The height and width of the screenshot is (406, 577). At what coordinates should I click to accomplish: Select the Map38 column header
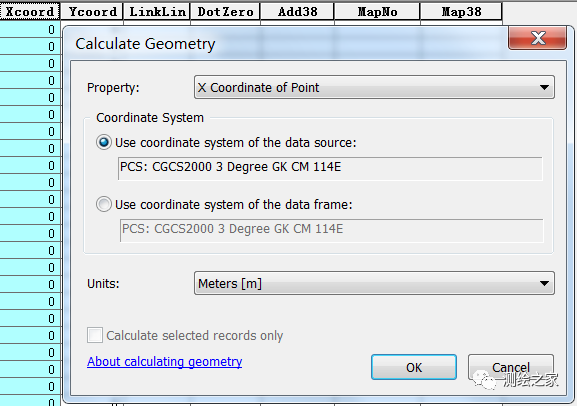(x=461, y=11)
